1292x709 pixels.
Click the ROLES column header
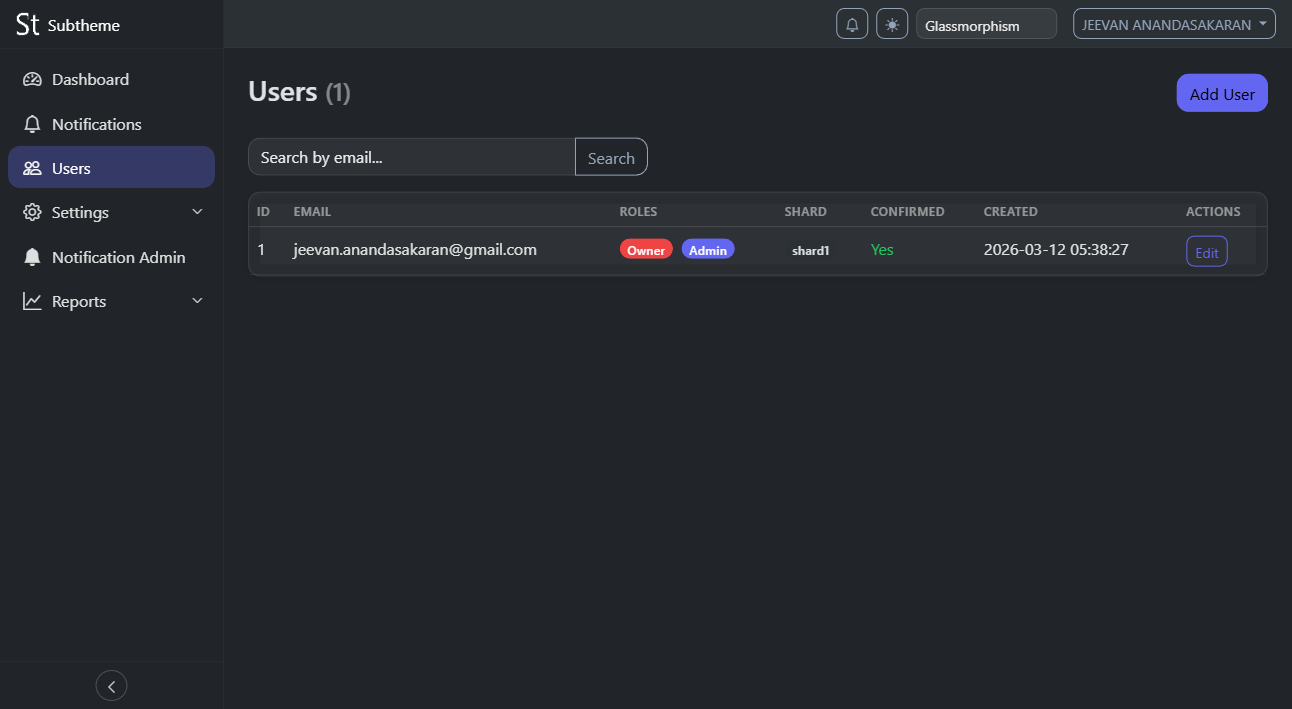pos(638,211)
